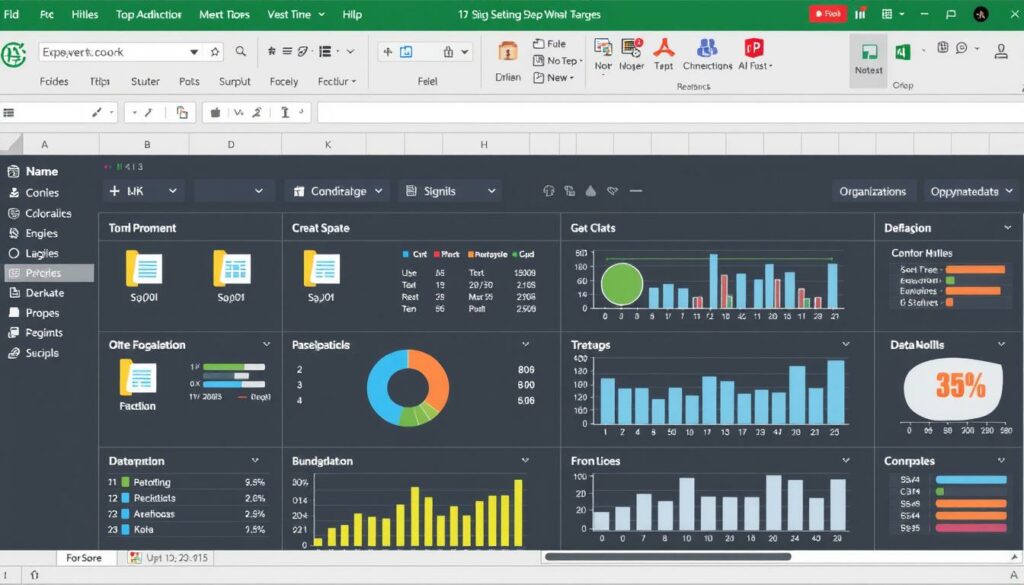Click the move arrows icon in Felel group
Screen dimensions: 1024x585
[x=388, y=52]
